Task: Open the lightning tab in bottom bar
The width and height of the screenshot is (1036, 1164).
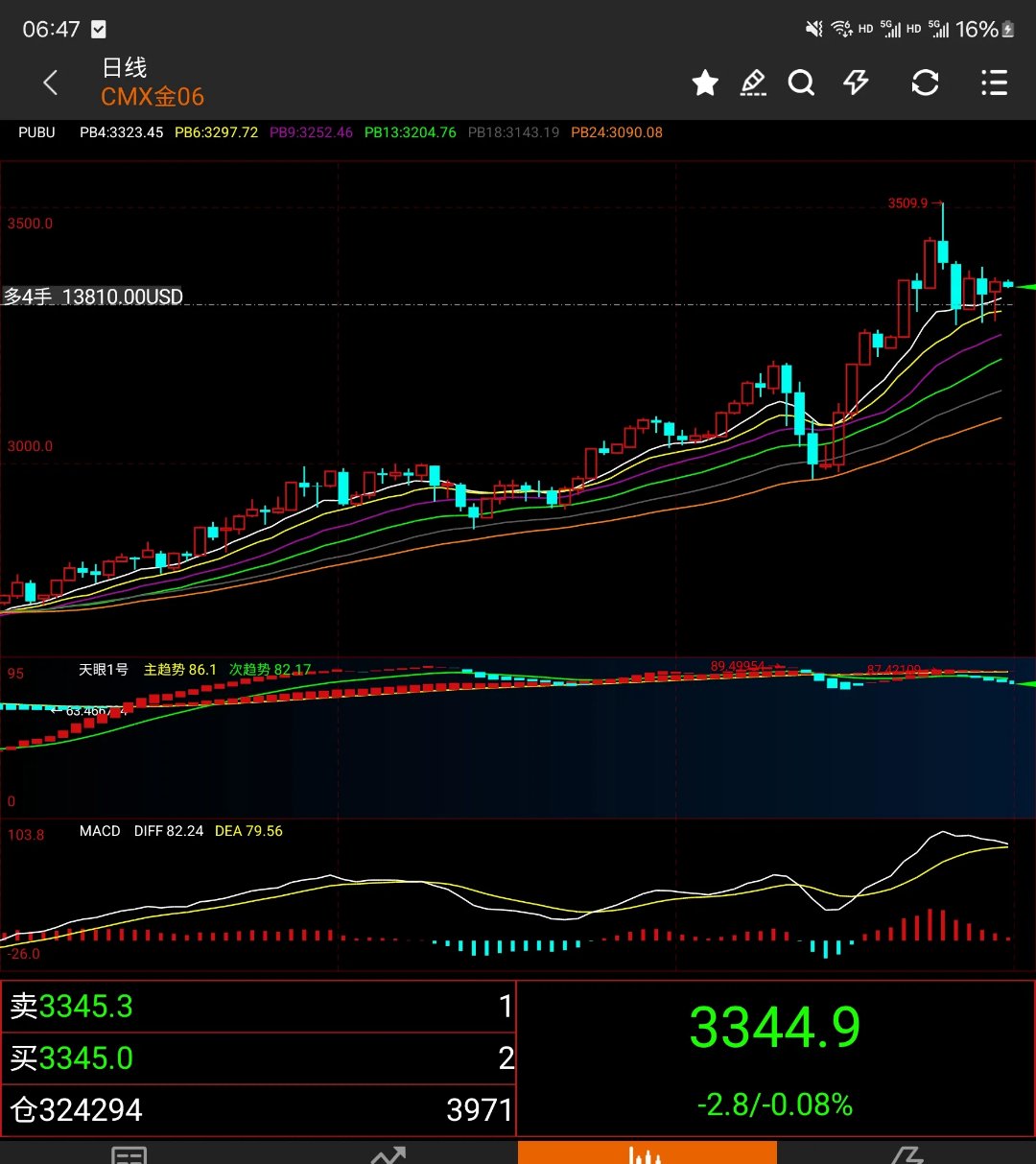Action: click(x=906, y=1152)
